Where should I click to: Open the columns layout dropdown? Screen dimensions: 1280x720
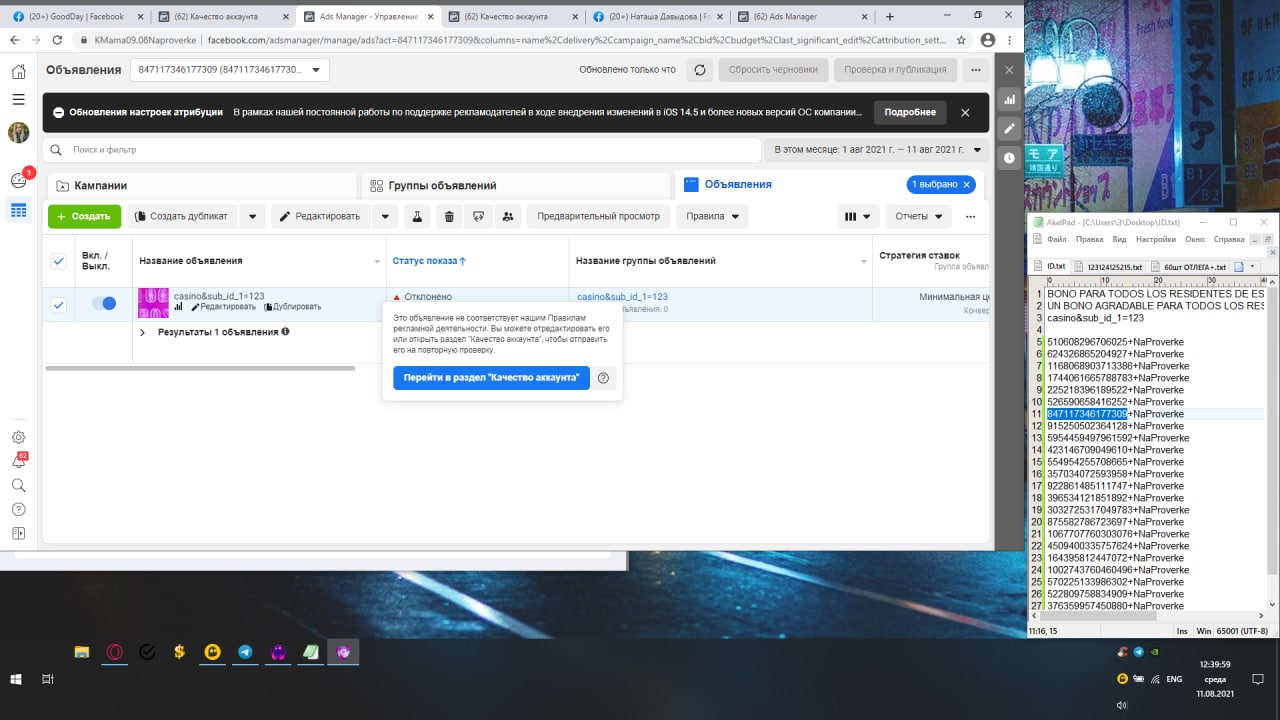point(857,216)
